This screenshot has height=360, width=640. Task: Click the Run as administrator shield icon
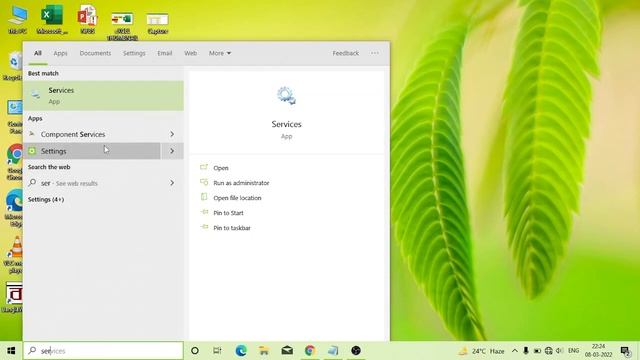coord(204,182)
